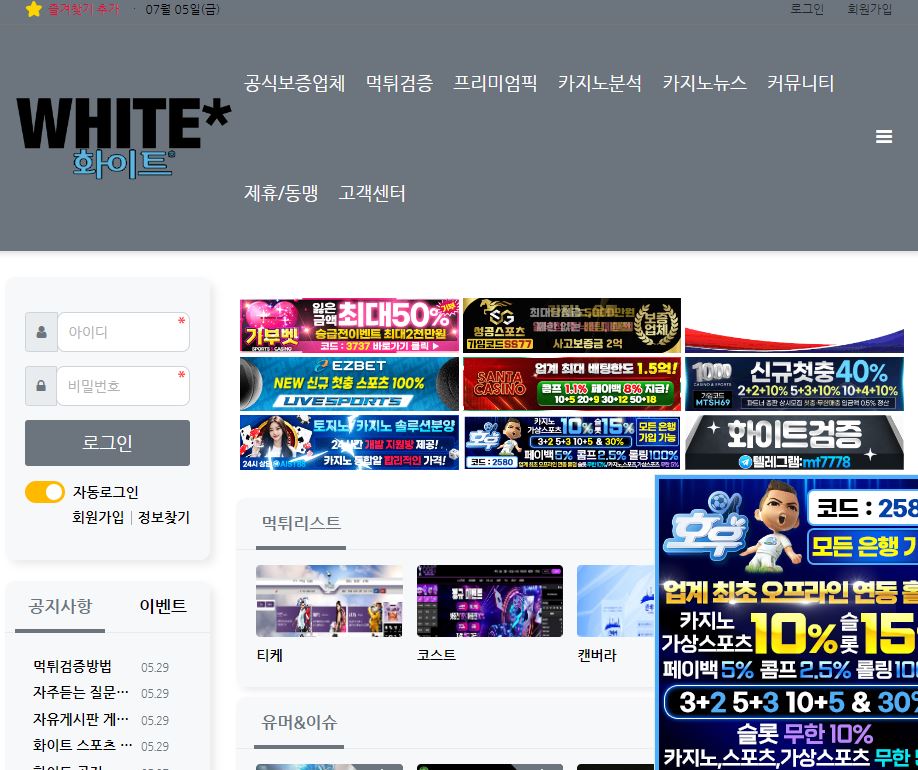Switch to the 이벤트 tab
This screenshot has width=918, height=770.
[x=163, y=606]
